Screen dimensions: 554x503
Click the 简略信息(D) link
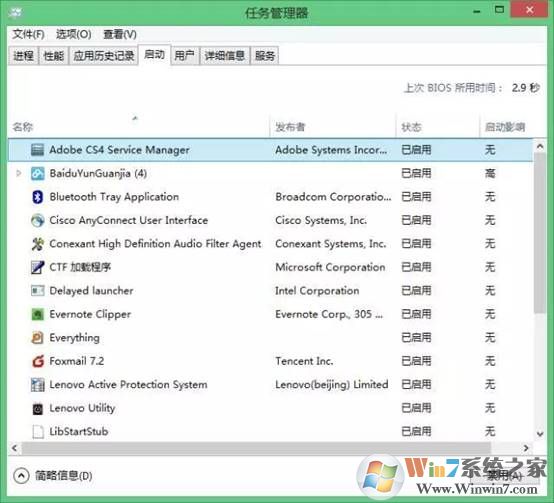coord(64,476)
